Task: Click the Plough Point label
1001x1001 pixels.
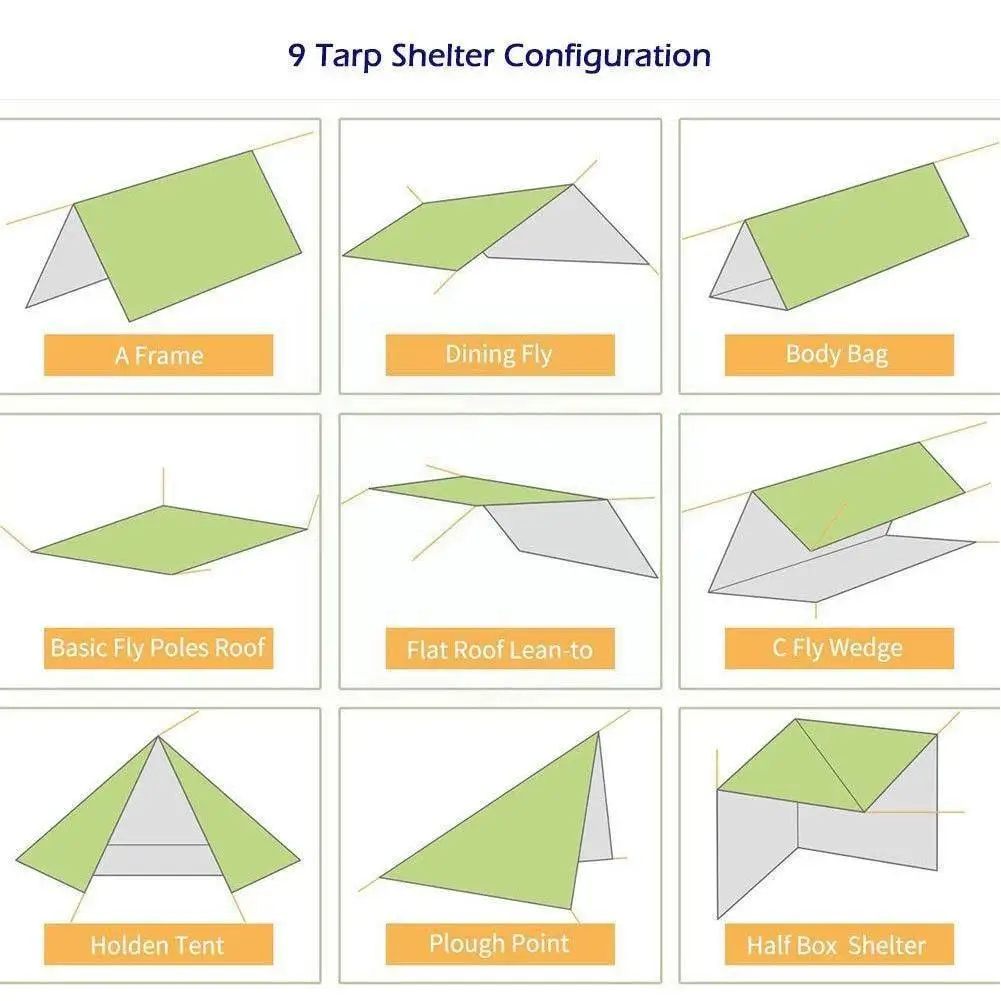Action: point(499,944)
